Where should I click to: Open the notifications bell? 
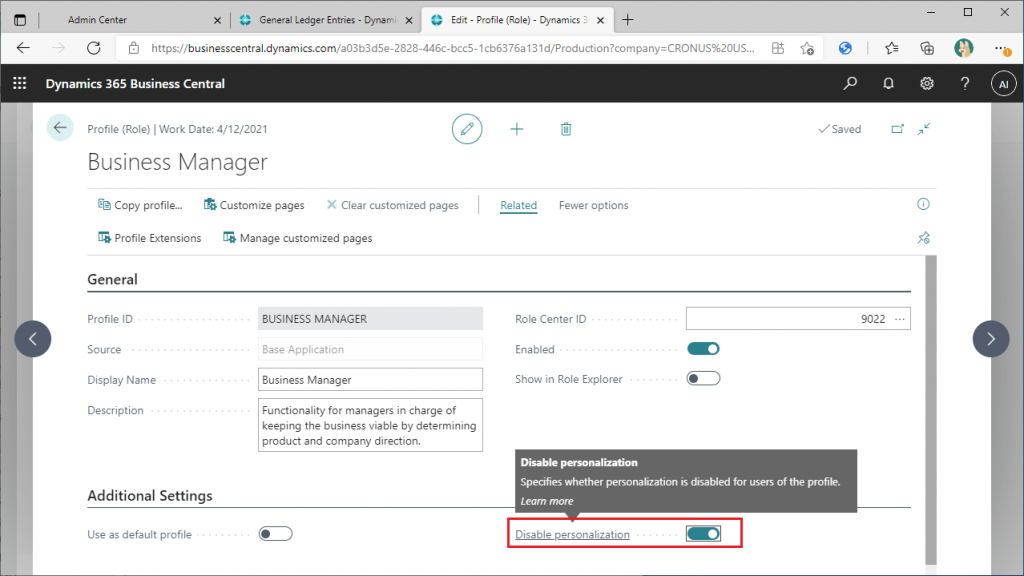tap(888, 84)
